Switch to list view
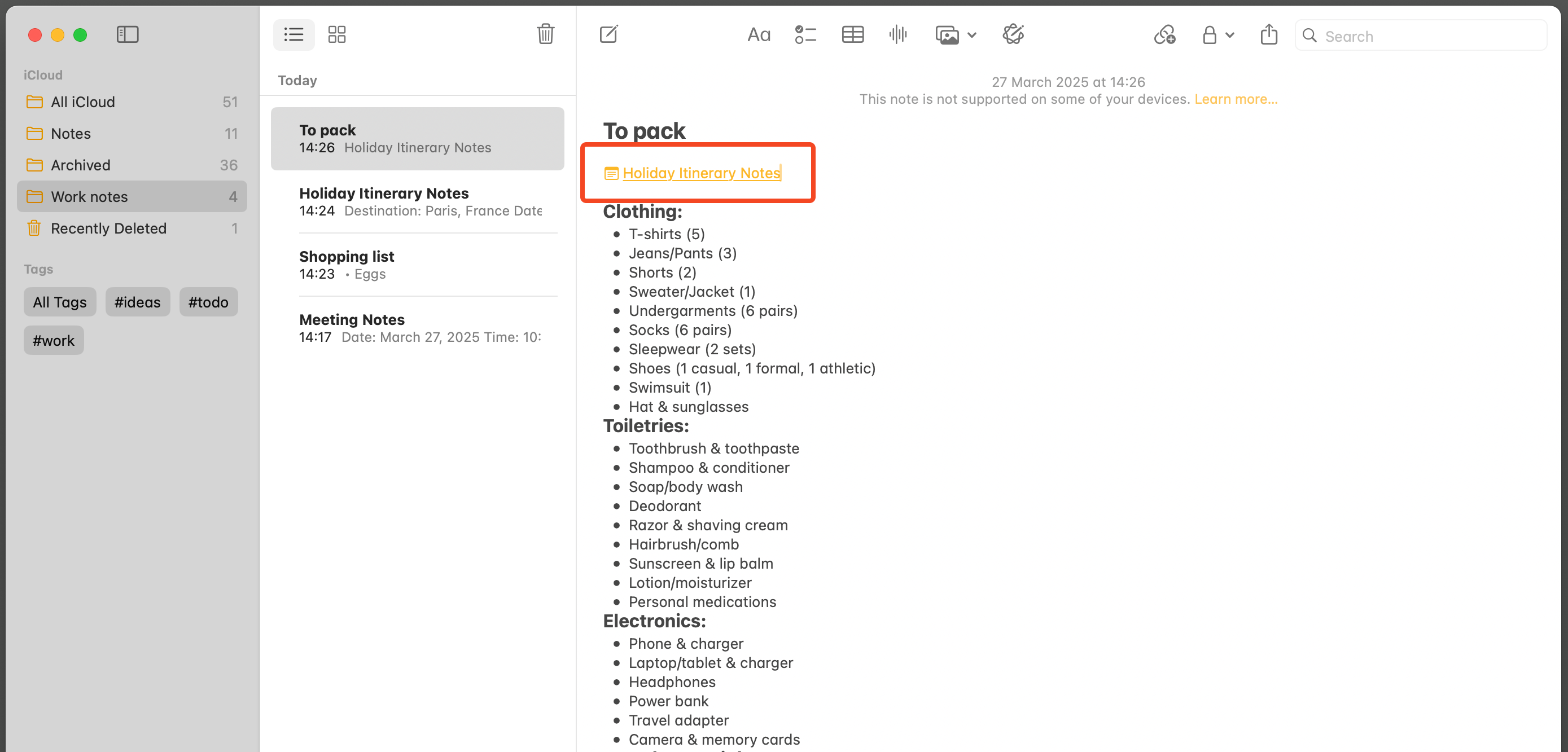The height and width of the screenshot is (752, 1568). 294,34
